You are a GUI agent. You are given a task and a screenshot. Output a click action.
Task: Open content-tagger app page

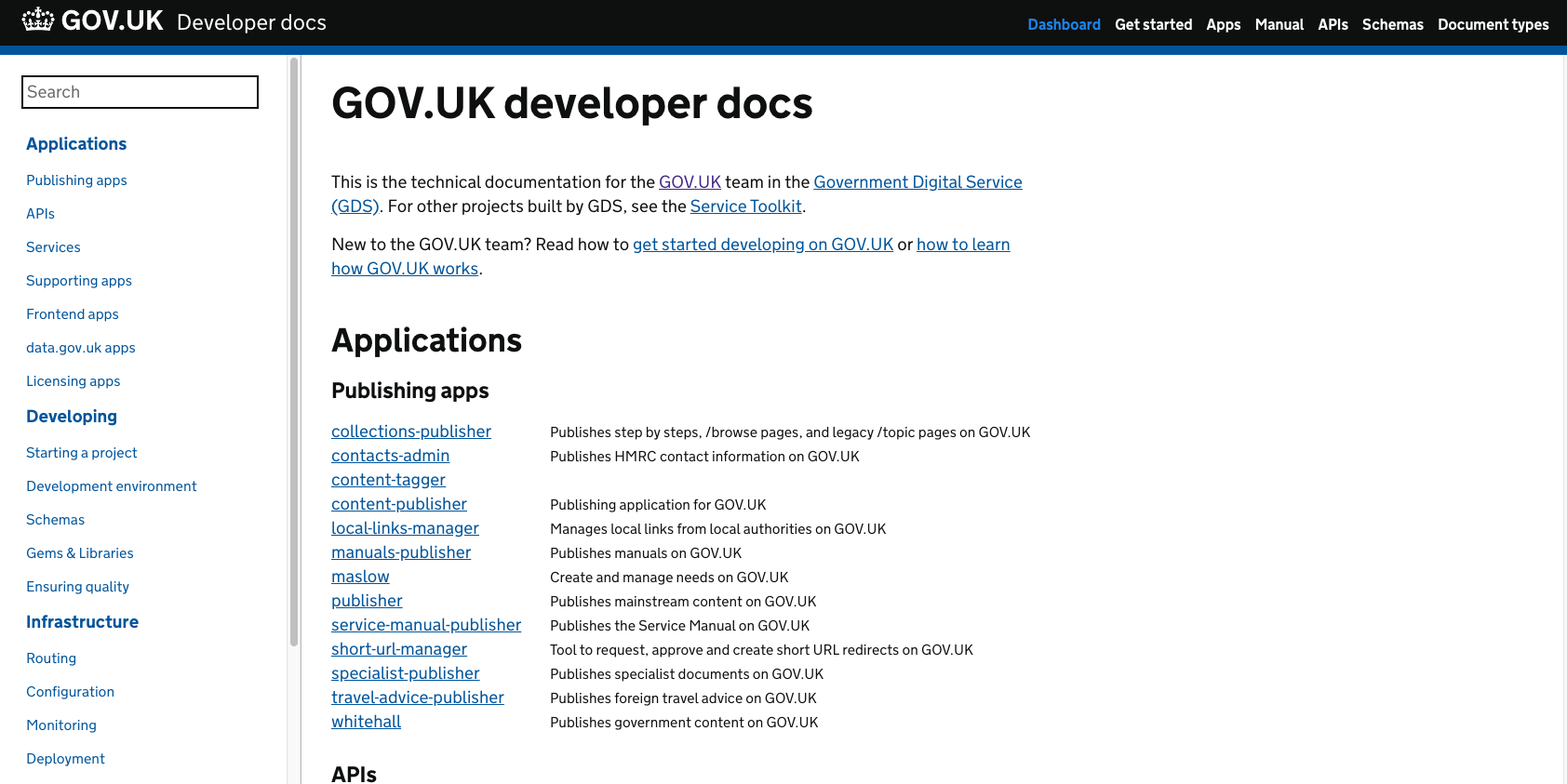388,480
